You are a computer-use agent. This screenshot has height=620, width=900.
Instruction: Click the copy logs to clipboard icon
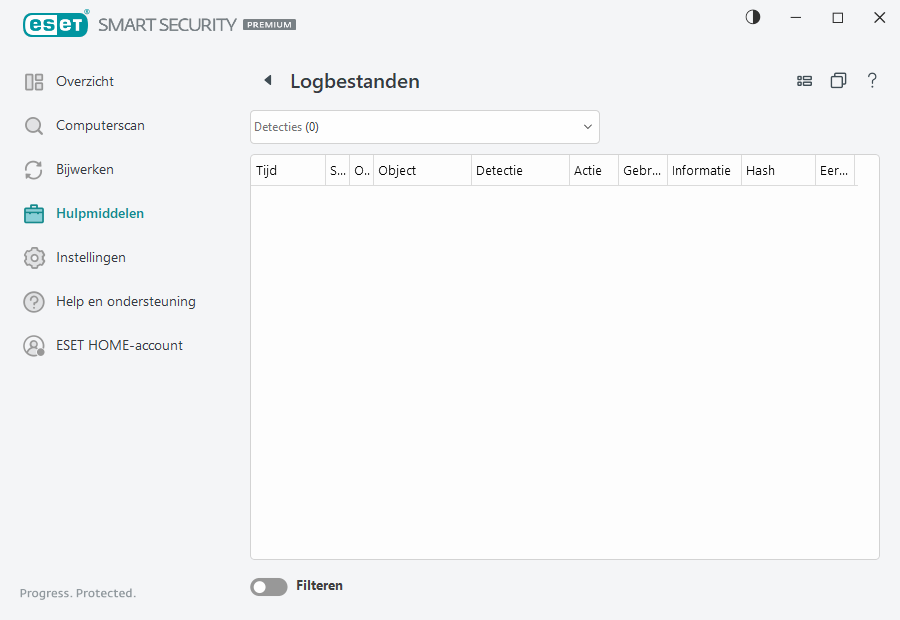(x=838, y=80)
